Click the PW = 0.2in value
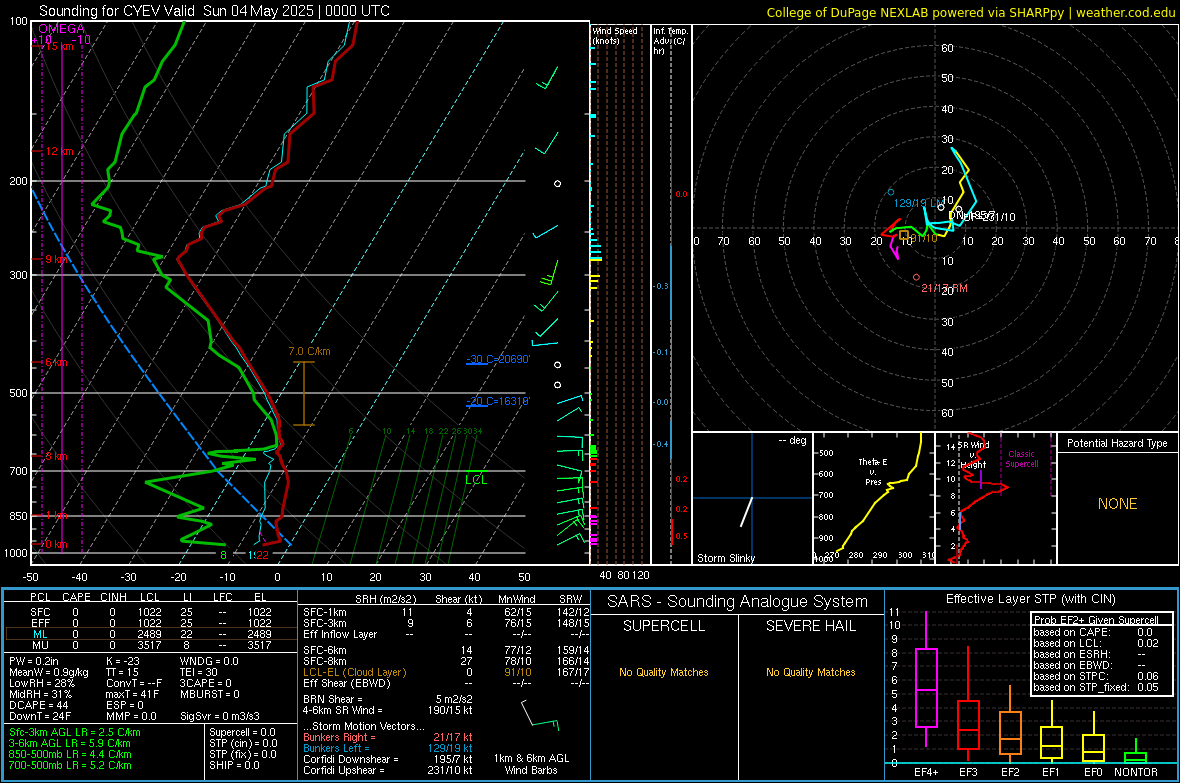The width and height of the screenshot is (1180, 783). (34, 661)
